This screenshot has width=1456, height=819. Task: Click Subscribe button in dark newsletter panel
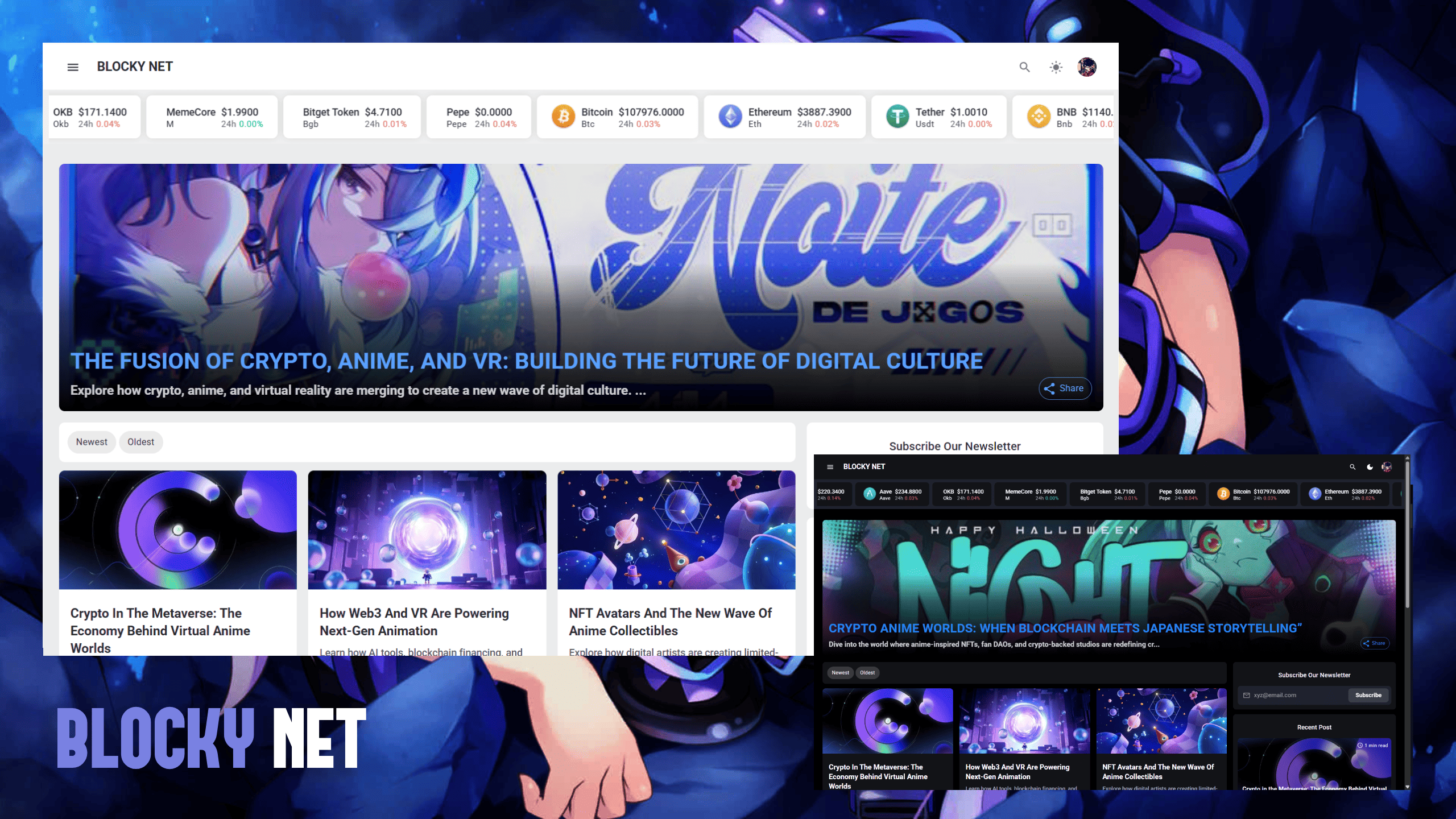tap(1368, 695)
